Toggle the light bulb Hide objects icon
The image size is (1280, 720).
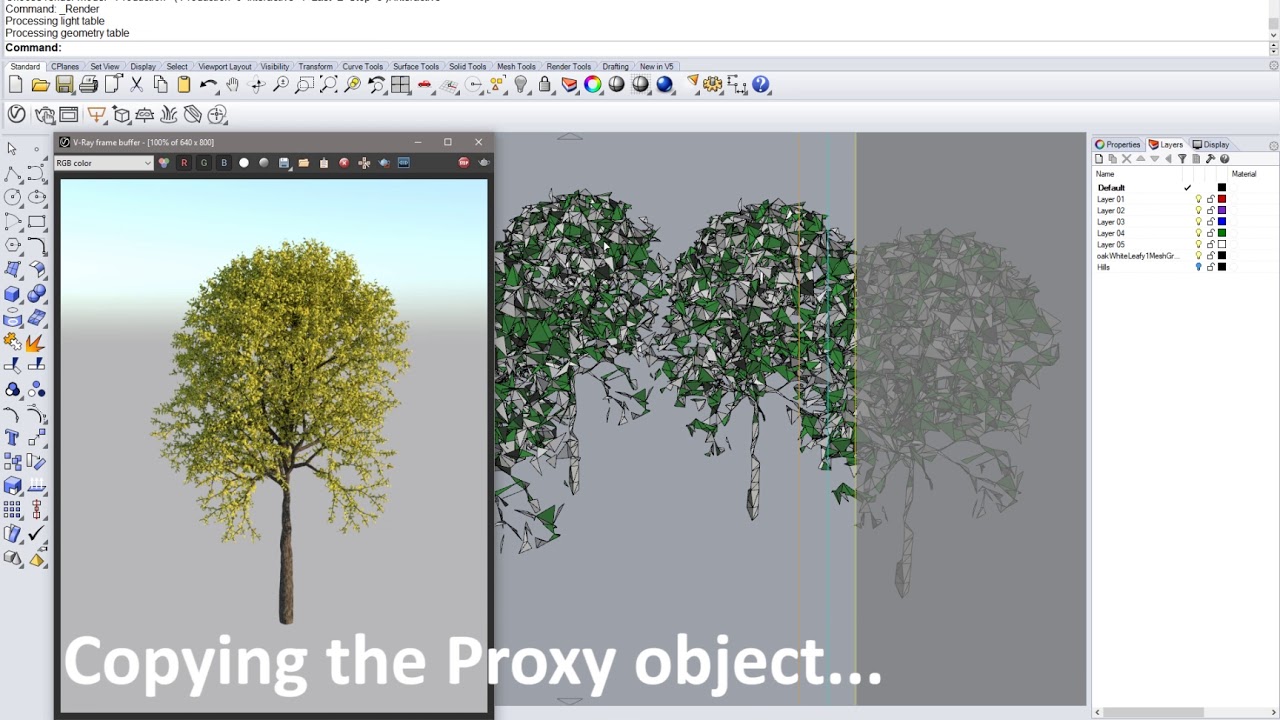tap(521, 85)
